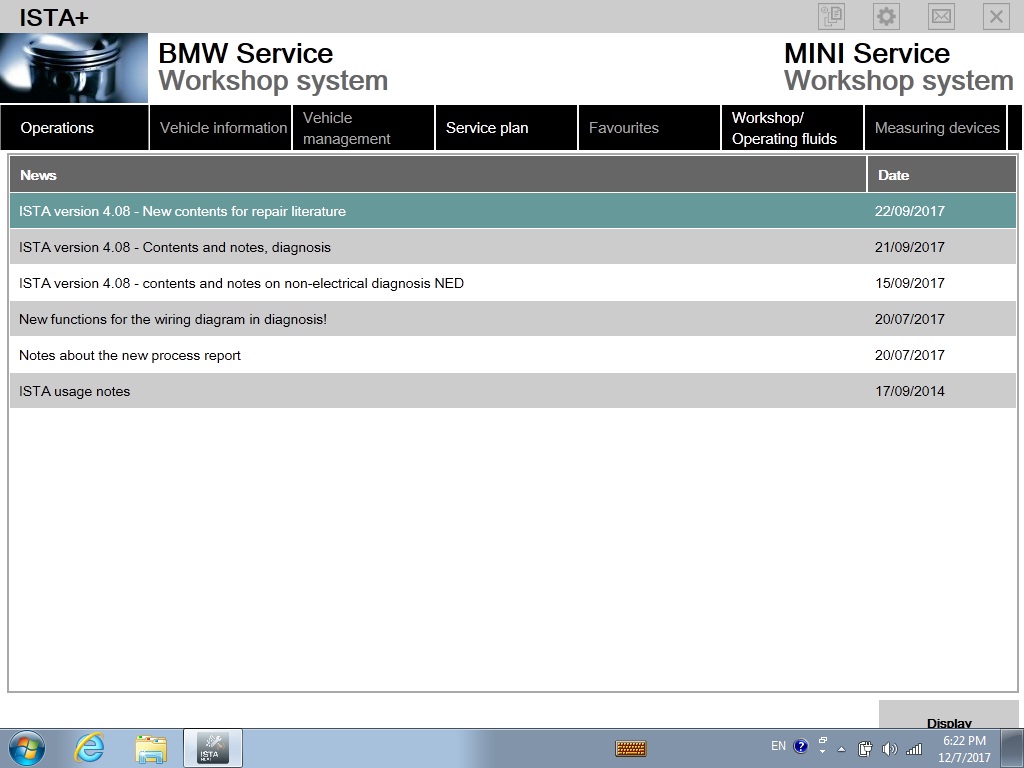Click the Display button
This screenshot has width=1024, height=768.
tap(949, 716)
